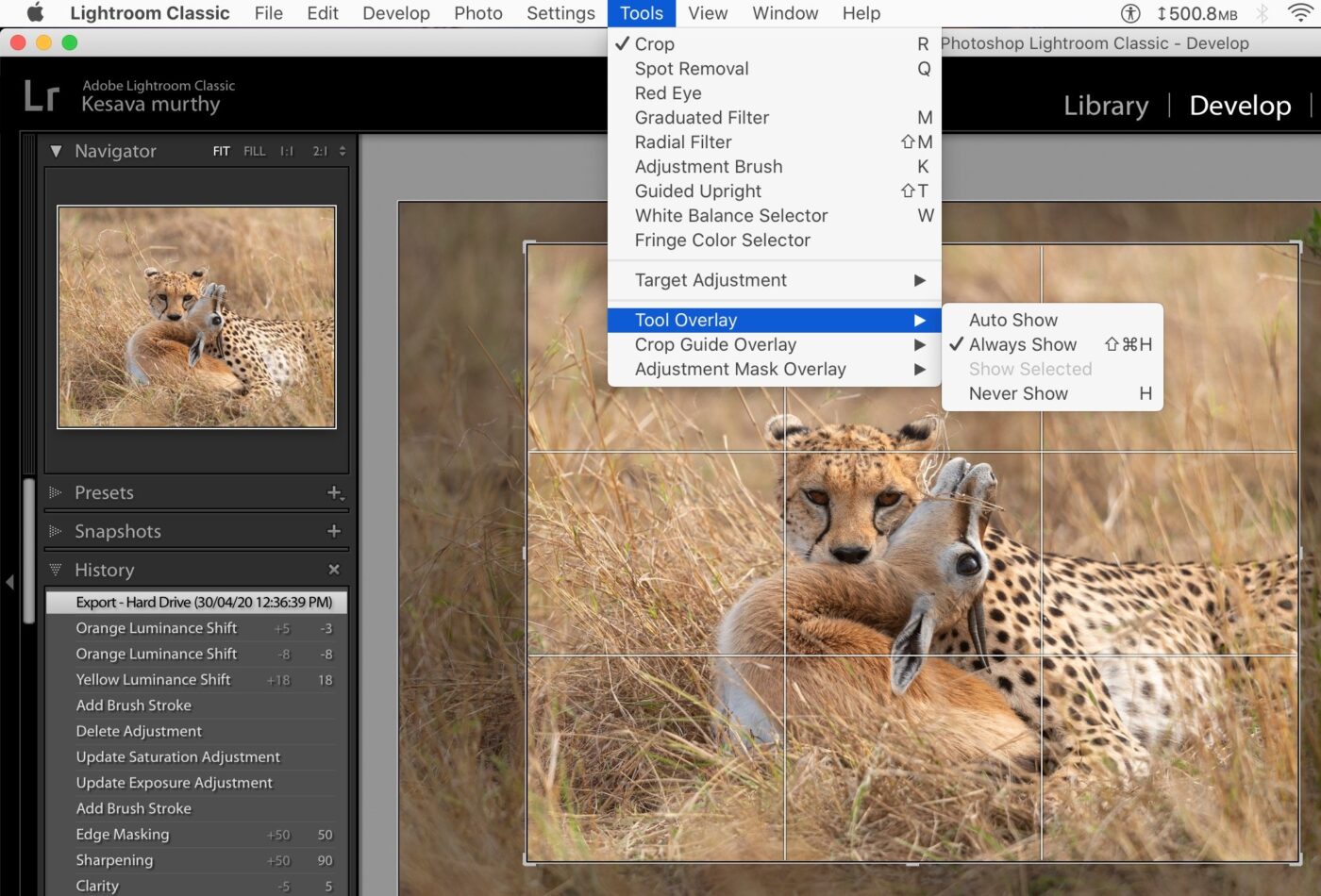
Task: Expand the Presets panel
Action: 56,492
